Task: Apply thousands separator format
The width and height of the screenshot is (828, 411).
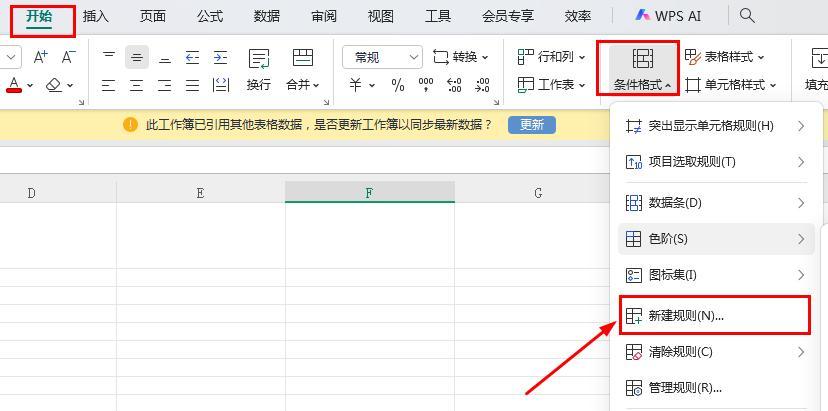Action: [x=426, y=85]
